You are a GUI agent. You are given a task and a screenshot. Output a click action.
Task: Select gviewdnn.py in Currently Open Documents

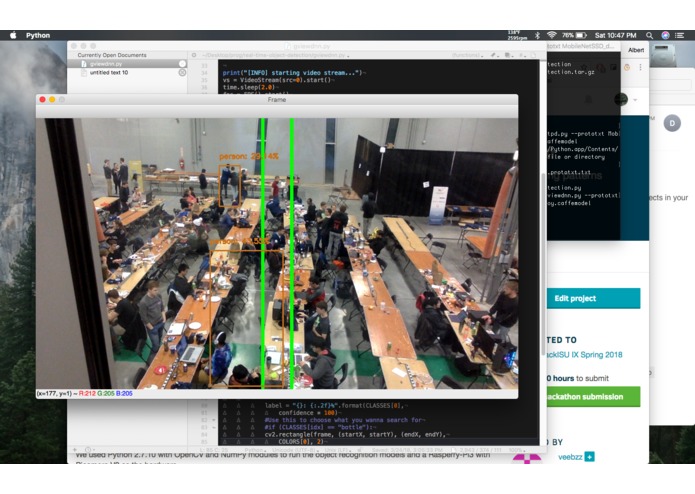pos(127,64)
